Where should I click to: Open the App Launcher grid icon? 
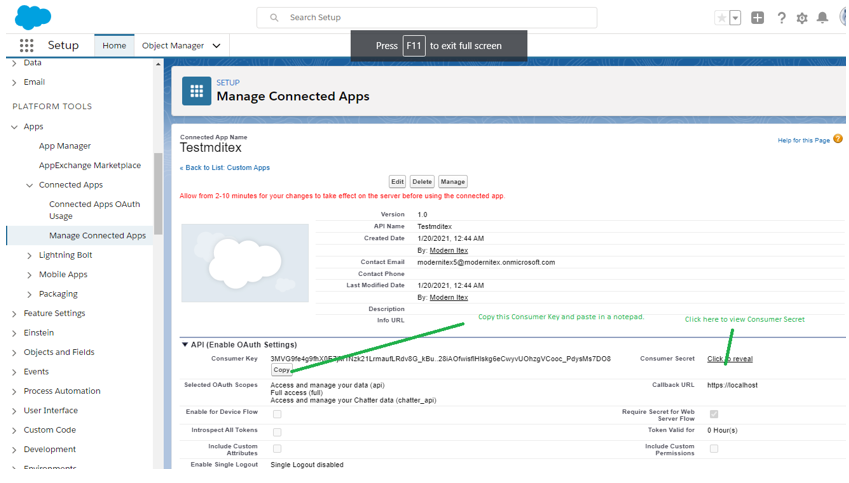27,45
